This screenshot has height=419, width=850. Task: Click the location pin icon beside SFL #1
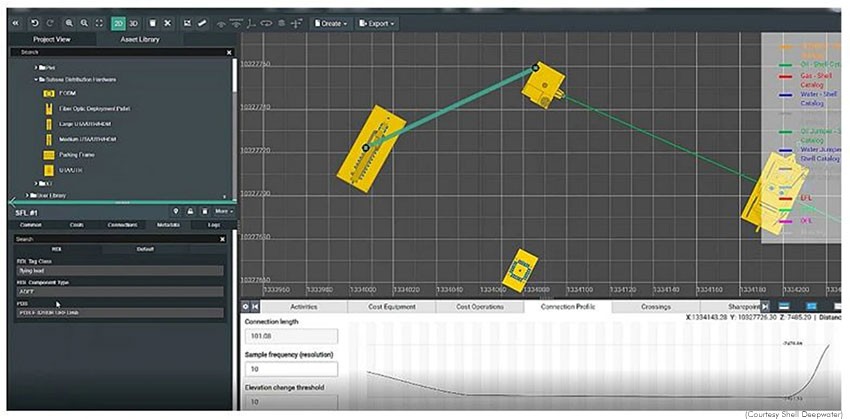(x=176, y=211)
